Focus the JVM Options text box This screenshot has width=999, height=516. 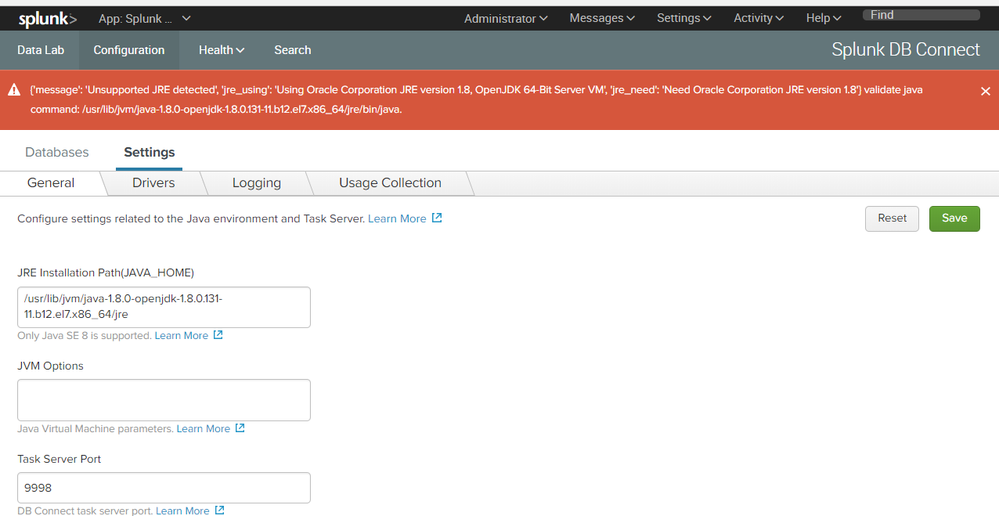[164, 400]
